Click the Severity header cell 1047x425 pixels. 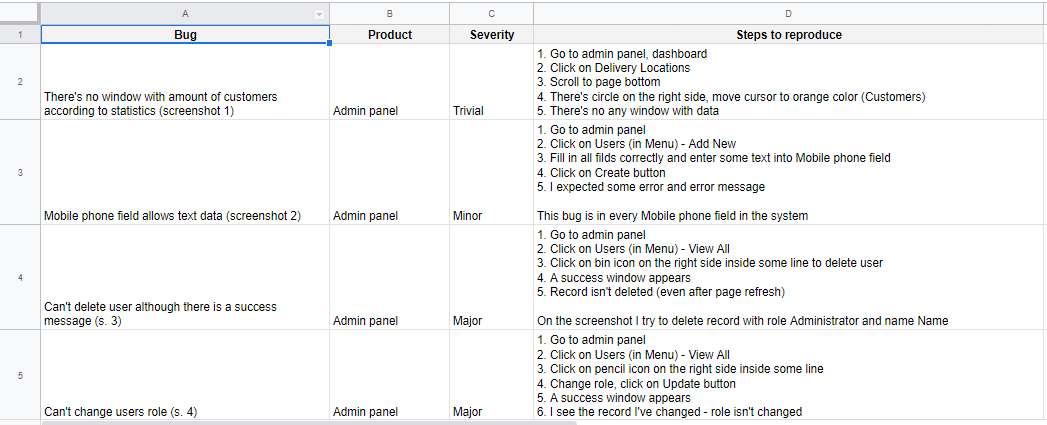click(x=491, y=35)
